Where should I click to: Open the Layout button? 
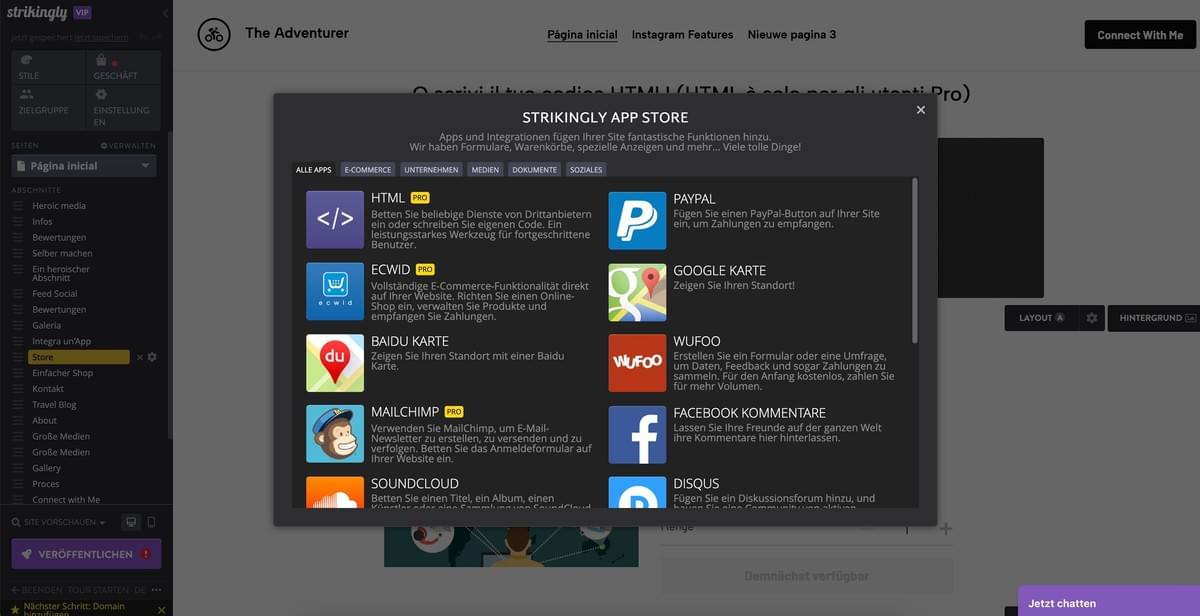1041,318
